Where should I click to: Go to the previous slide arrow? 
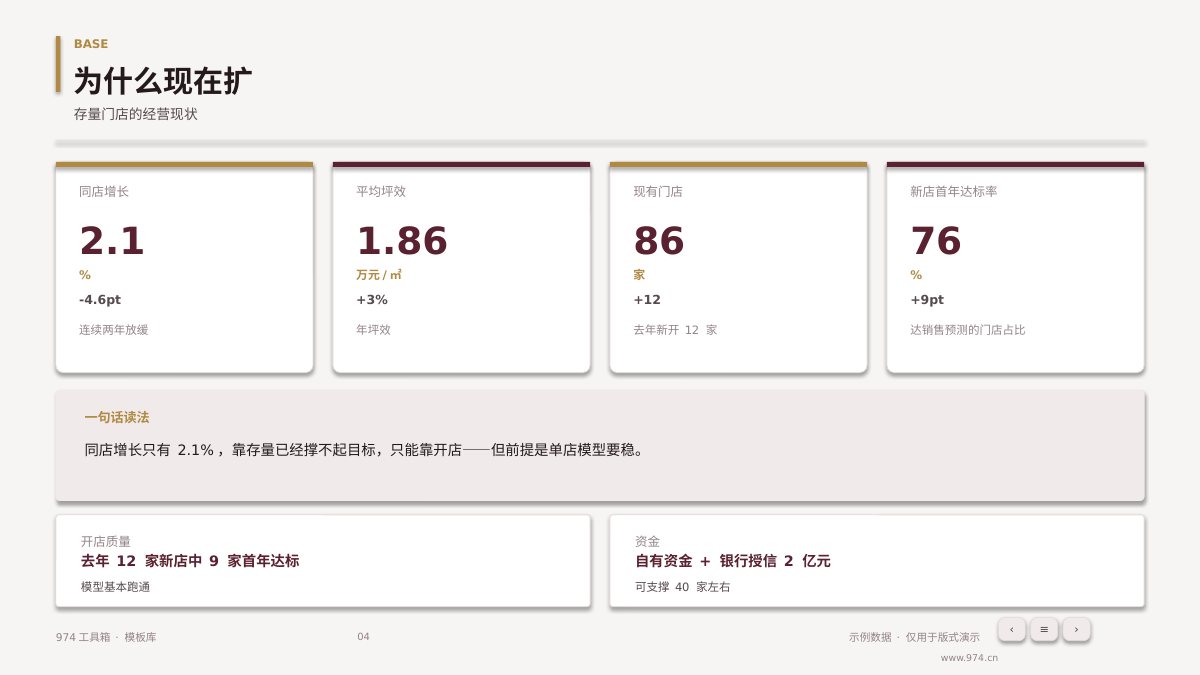1012,629
